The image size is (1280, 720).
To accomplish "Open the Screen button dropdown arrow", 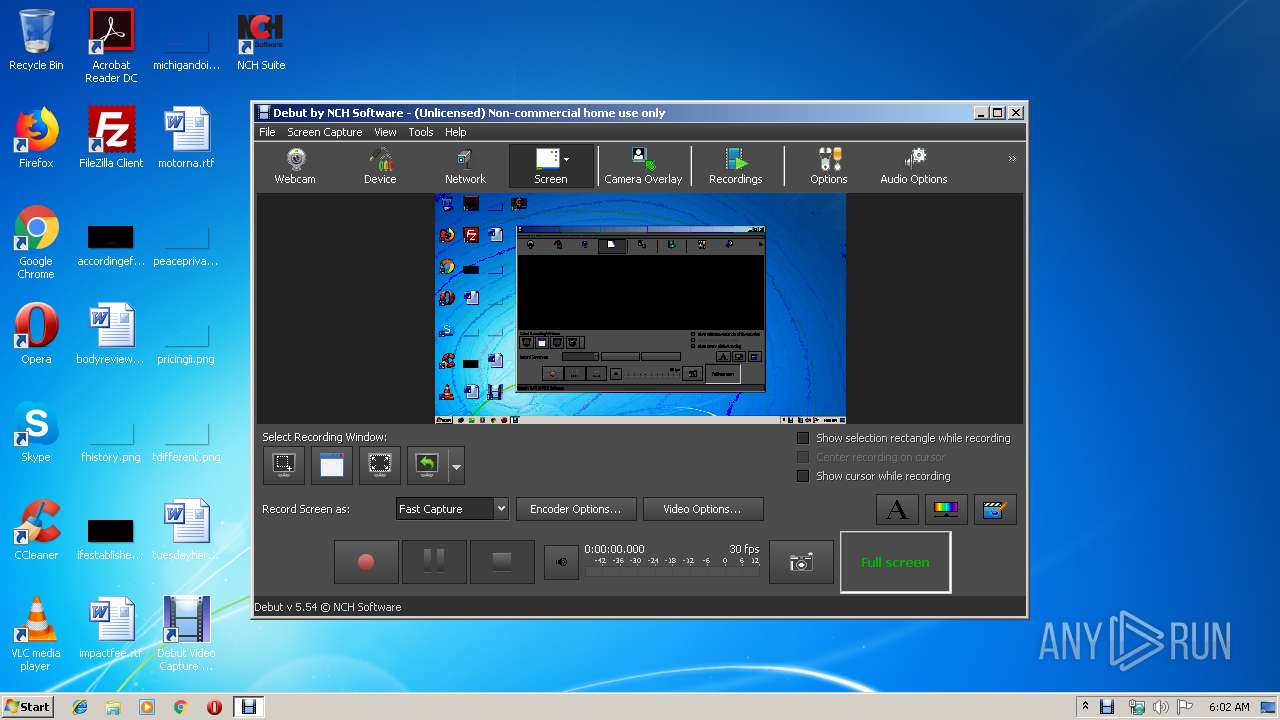I will (x=567, y=159).
